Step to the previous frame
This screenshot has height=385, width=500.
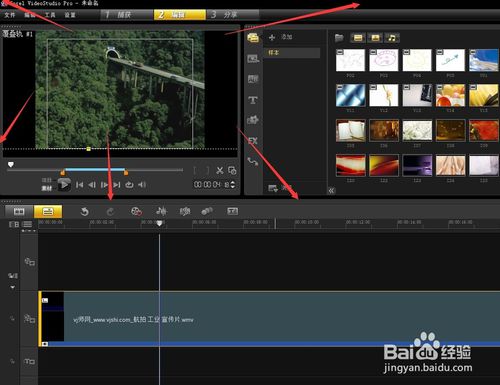point(92,185)
